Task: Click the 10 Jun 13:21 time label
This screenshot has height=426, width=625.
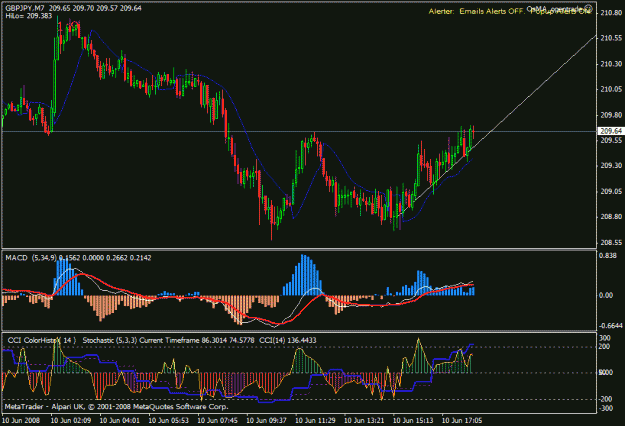Action: [364, 420]
